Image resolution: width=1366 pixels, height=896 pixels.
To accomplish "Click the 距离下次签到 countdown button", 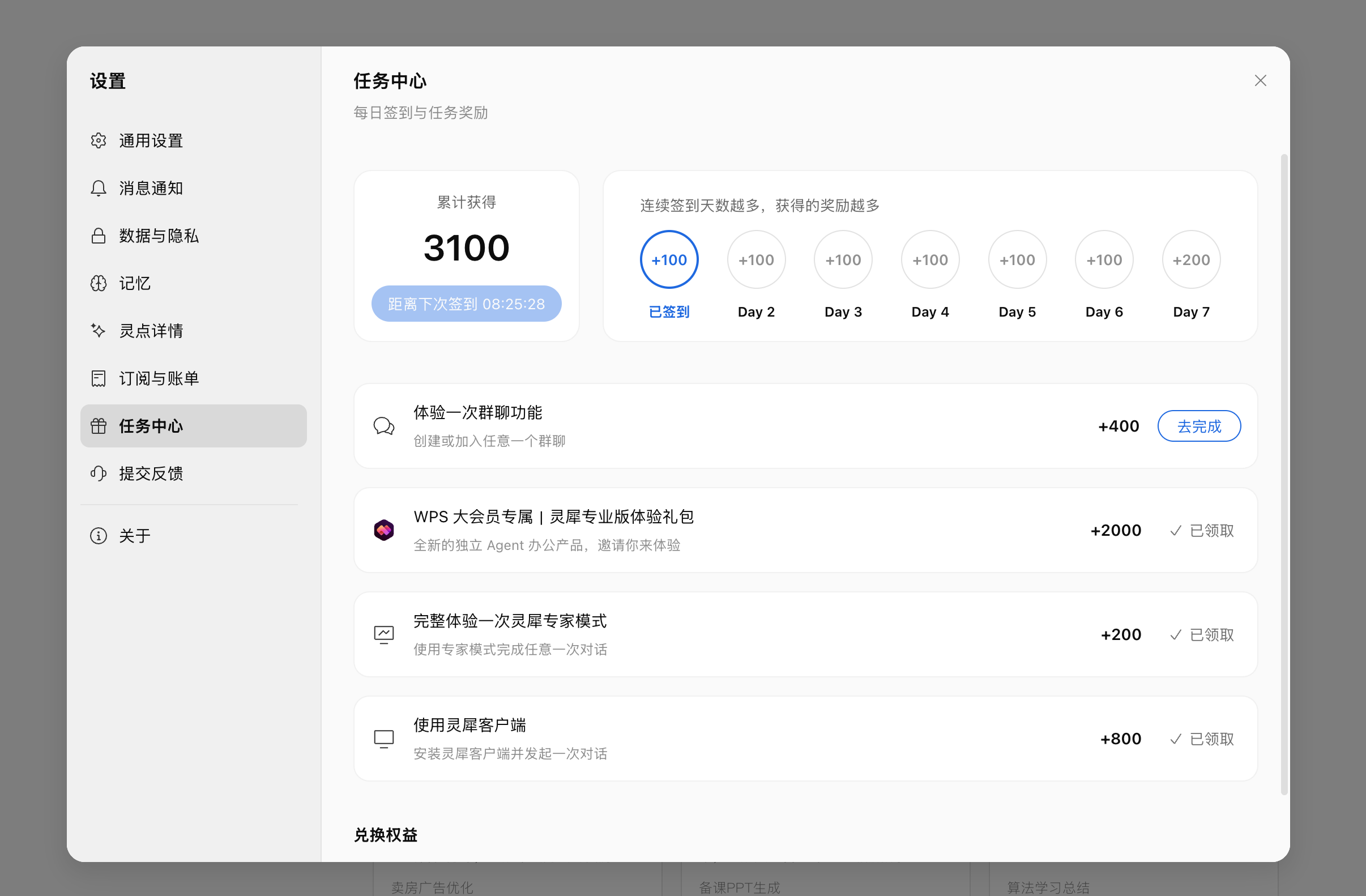I will (x=466, y=304).
